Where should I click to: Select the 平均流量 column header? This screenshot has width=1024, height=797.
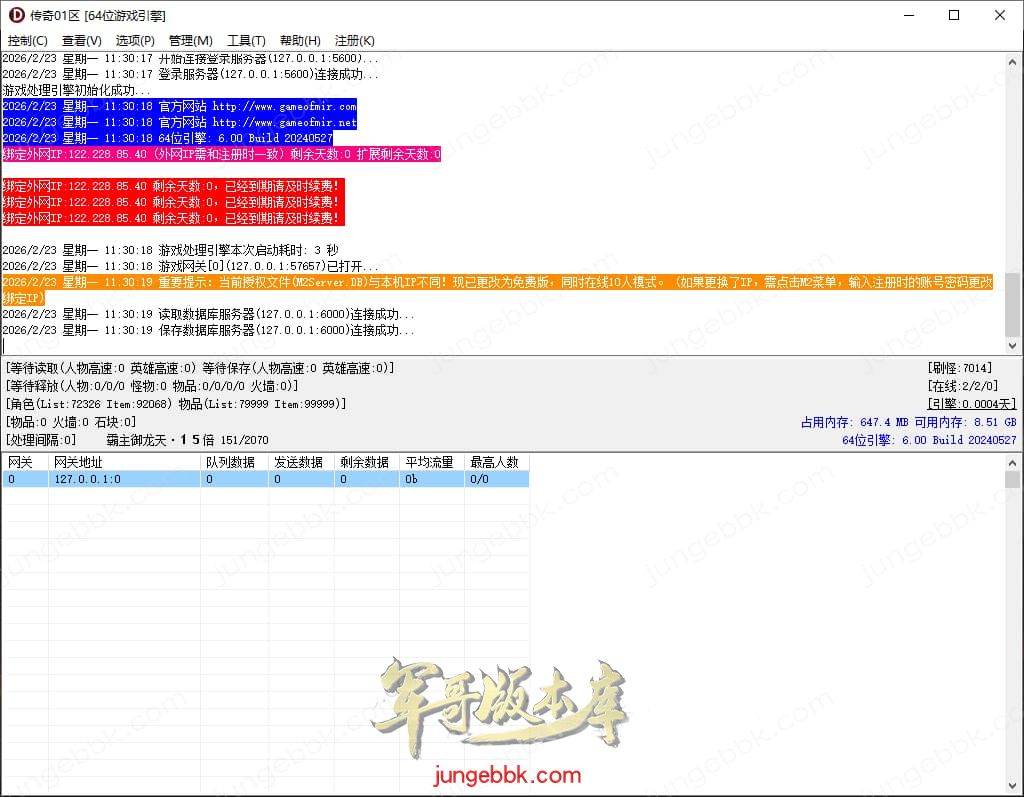429,463
